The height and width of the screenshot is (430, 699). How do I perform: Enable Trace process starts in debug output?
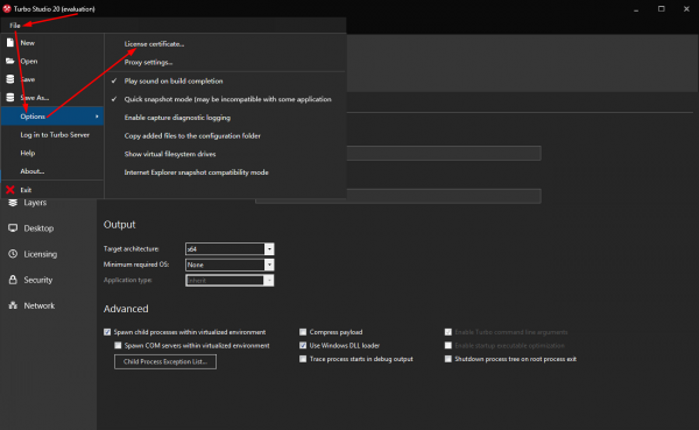point(303,359)
